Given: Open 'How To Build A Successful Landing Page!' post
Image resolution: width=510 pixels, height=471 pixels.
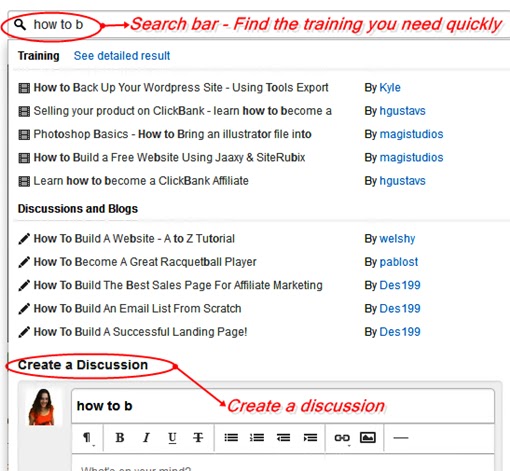Looking at the screenshot, I should (140, 332).
